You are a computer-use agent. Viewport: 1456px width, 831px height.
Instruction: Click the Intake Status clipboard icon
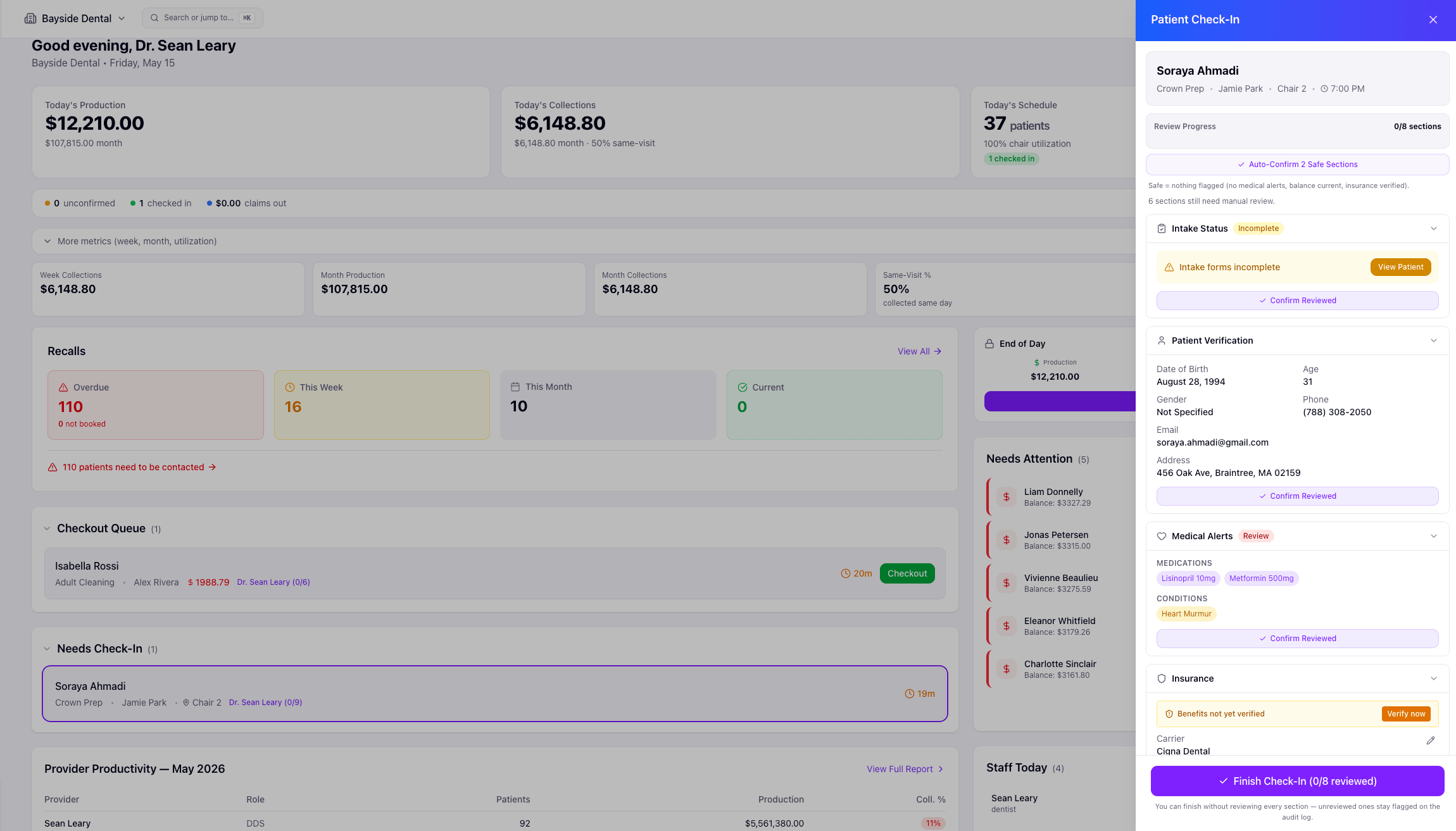coord(1162,228)
